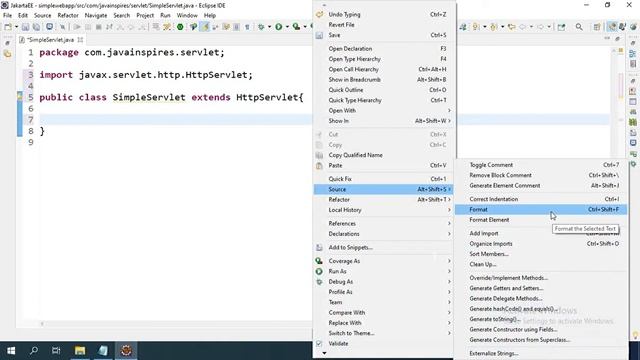Screen dimensions: 640x360
Task: Click the Package Explorer icon in left sidebar
Action: [8, 54]
